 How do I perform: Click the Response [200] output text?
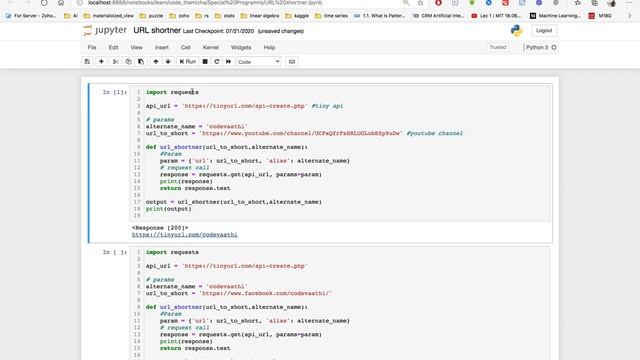(160, 228)
